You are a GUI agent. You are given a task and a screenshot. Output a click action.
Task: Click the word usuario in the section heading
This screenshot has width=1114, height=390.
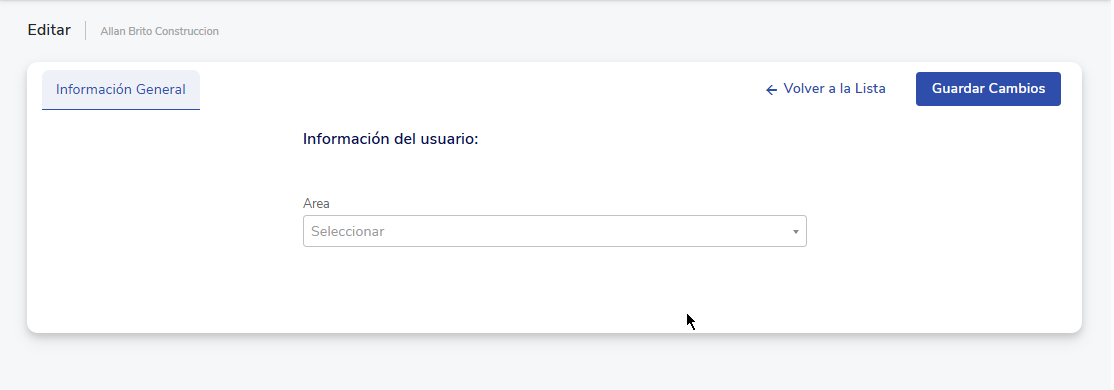(450, 139)
